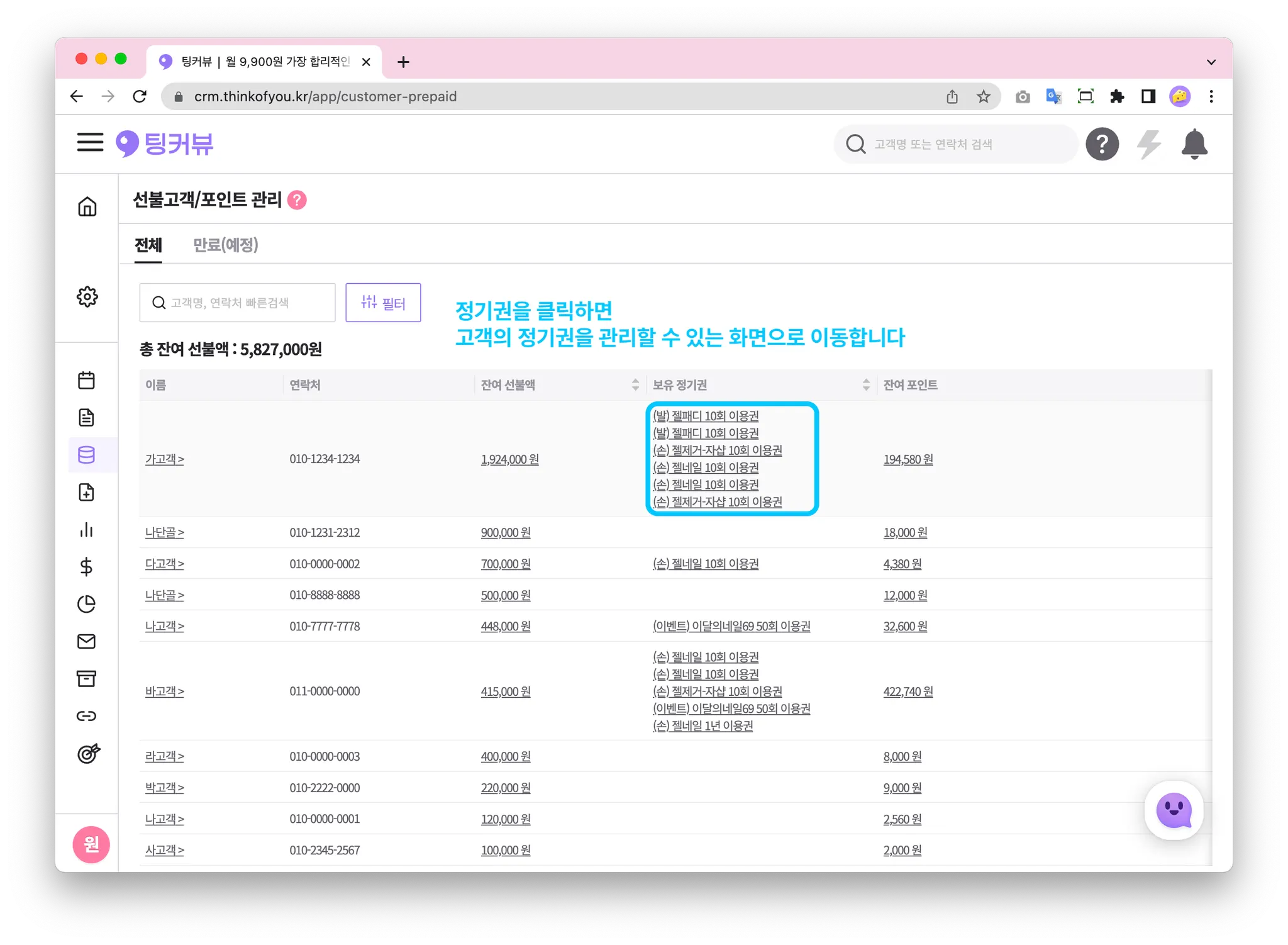Open the purple chat assistant bubble

pyautogui.click(x=1174, y=810)
